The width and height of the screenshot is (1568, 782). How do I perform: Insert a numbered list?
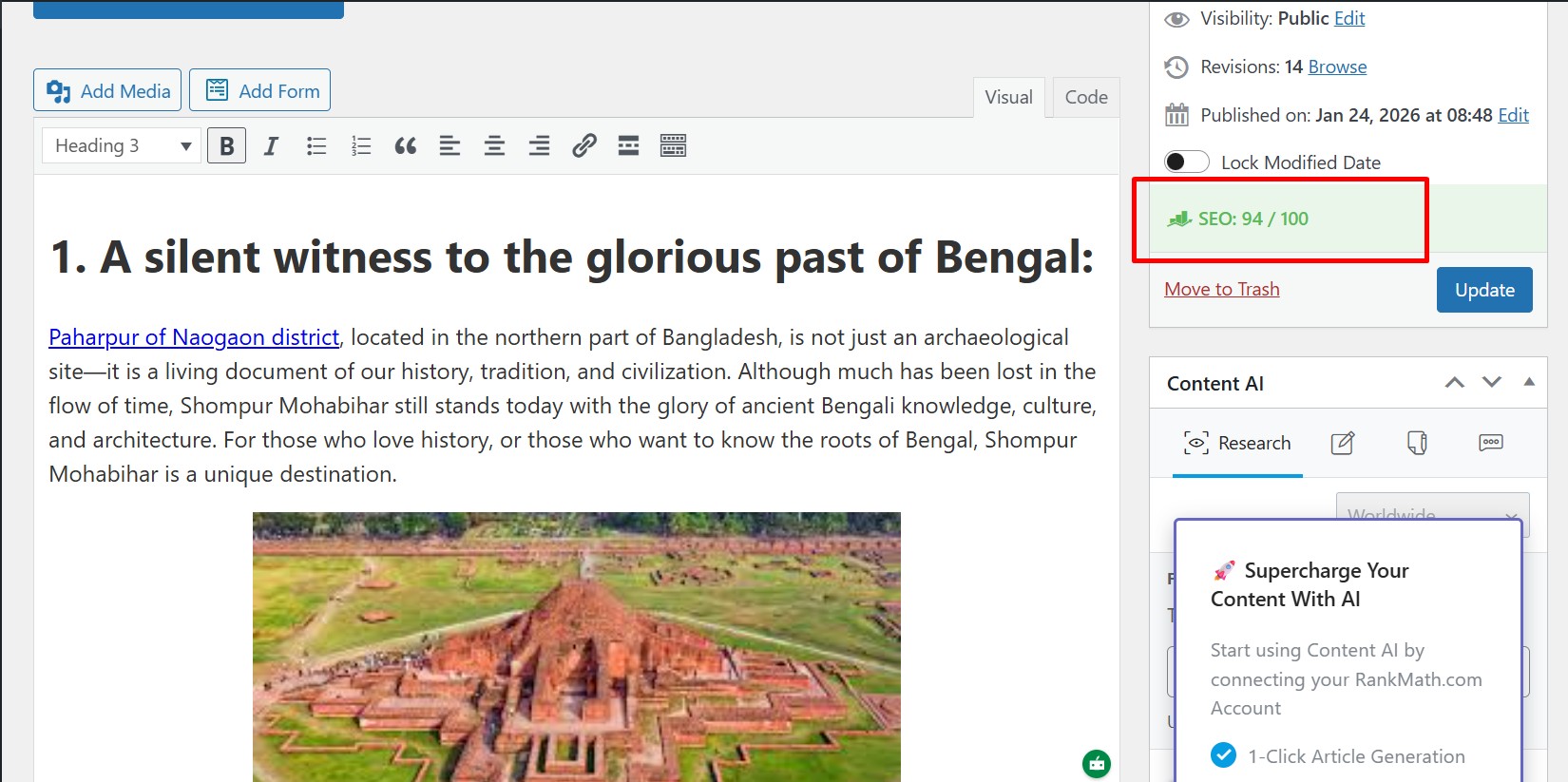click(361, 146)
